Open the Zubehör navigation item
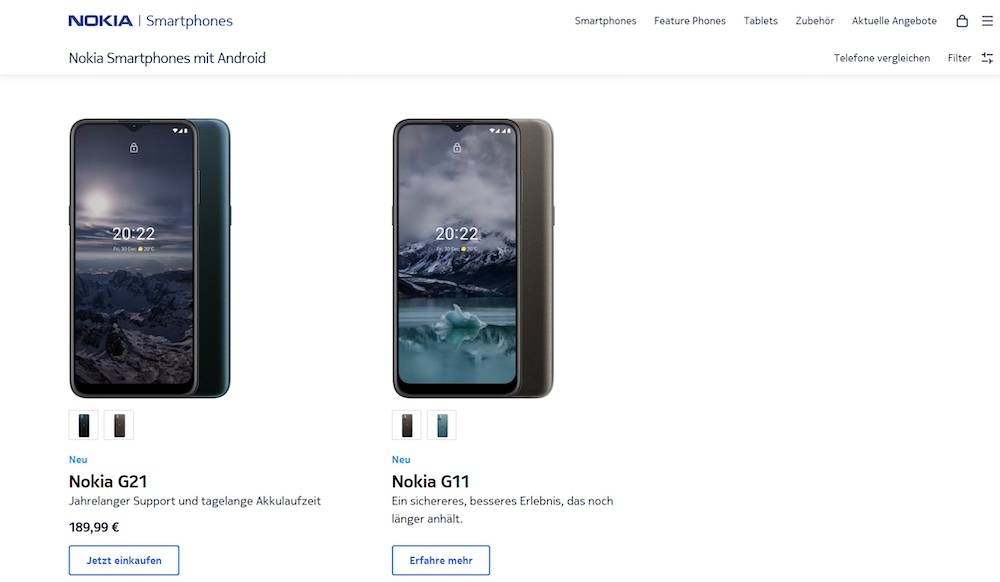The height and width of the screenshot is (582, 1000). pyautogui.click(x=814, y=21)
